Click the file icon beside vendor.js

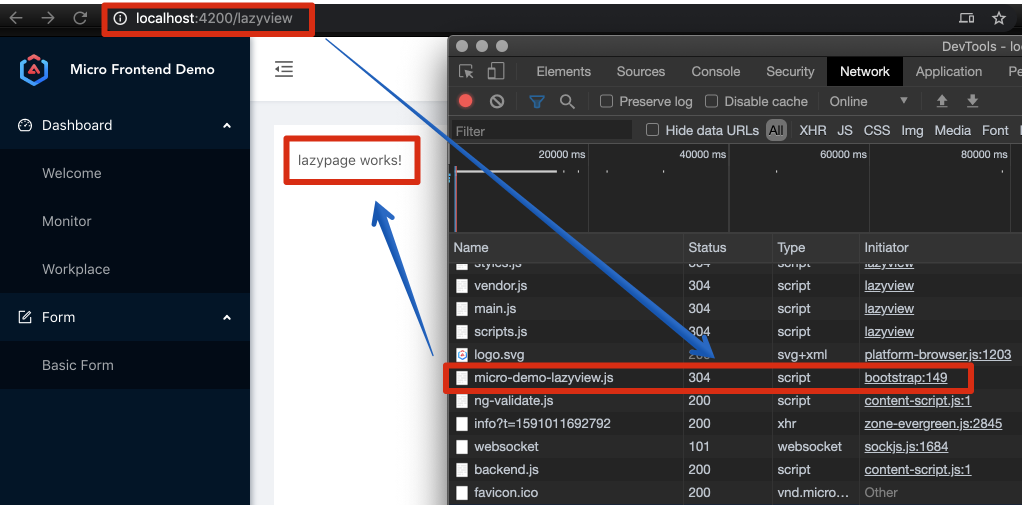[x=462, y=285]
